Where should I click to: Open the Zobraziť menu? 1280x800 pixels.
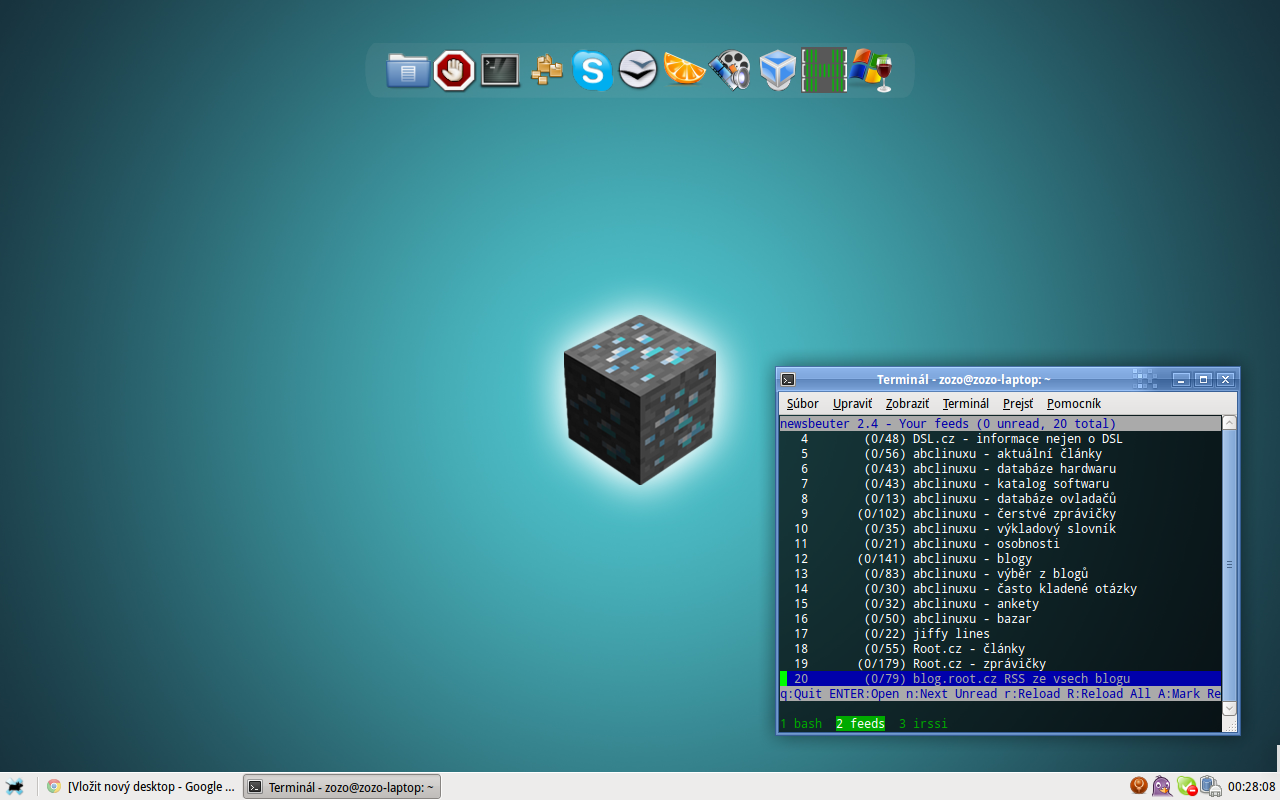tap(907, 404)
